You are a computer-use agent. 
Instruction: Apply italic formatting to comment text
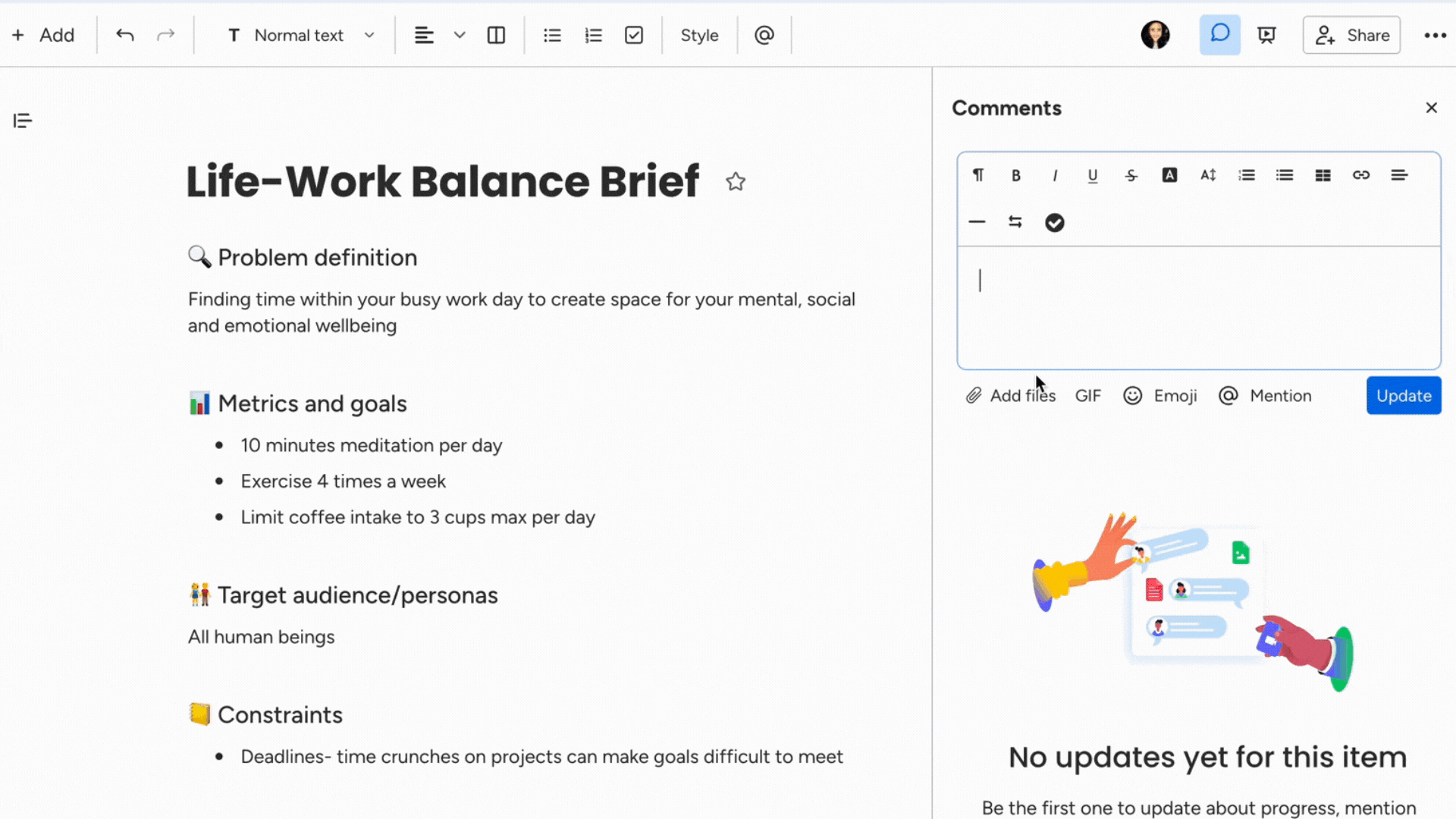click(x=1054, y=175)
